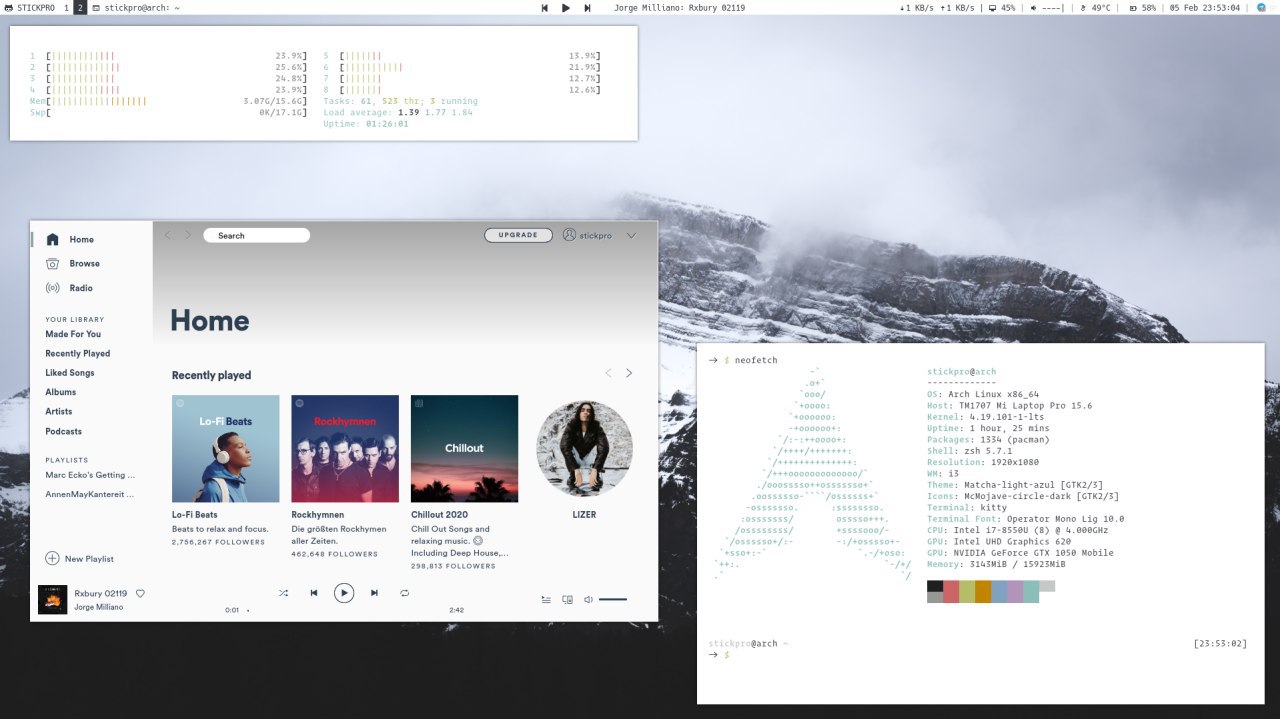The width and height of the screenshot is (1280, 719).
Task: Skip to previous track in Spotify player
Action: (x=313, y=593)
